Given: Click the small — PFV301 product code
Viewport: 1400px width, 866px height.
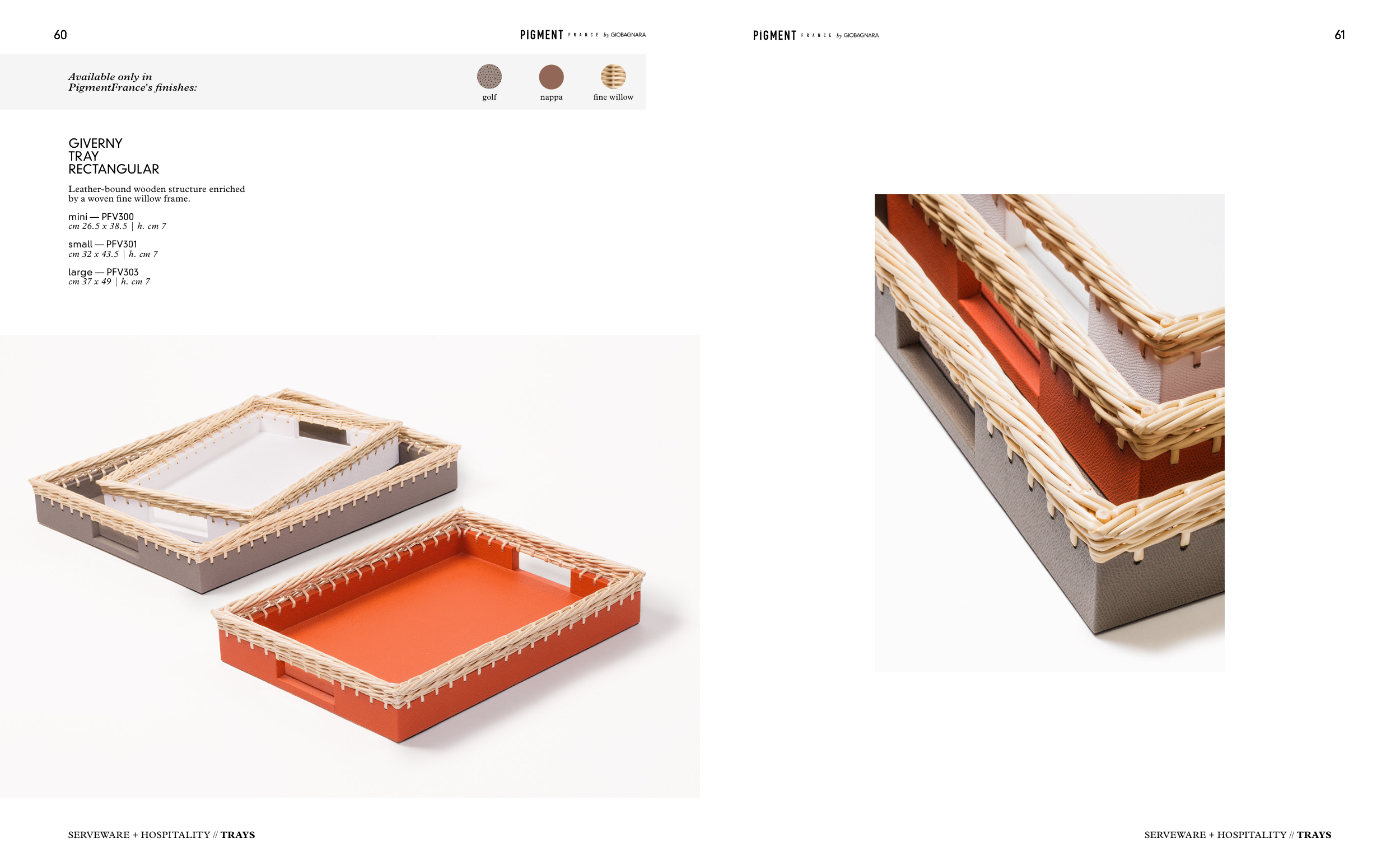Looking at the screenshot, I should [x=102, y=244].
